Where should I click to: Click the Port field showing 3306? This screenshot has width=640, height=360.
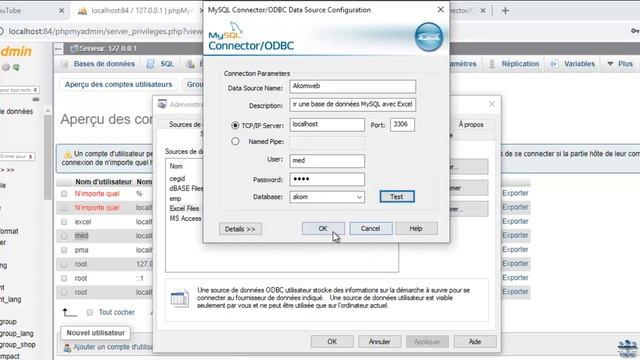(402, 124)
